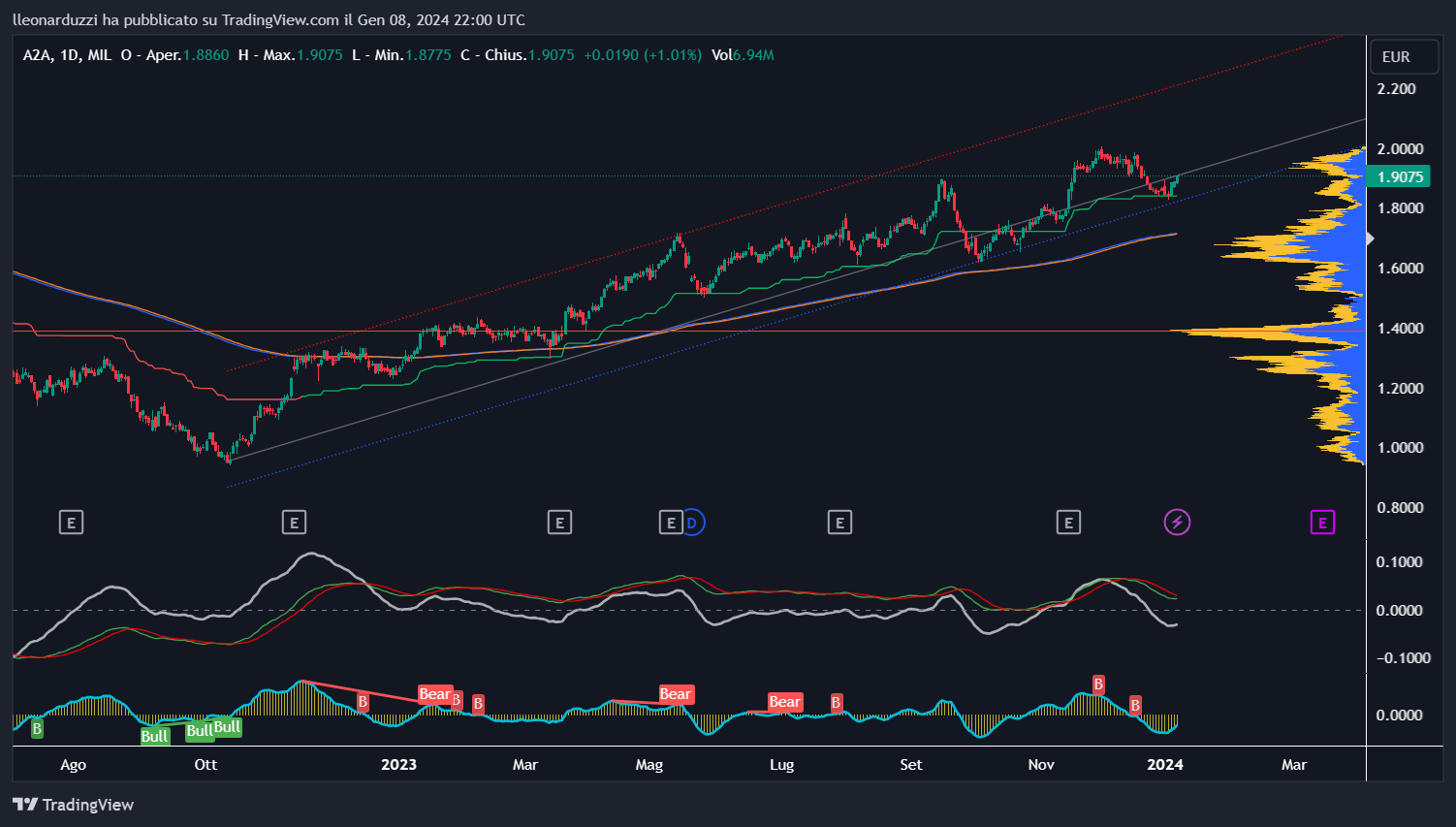This screenshot has height=827, width=1456.
Task: Click the 1.8000 price scale label
Action: pos(1401,208)
